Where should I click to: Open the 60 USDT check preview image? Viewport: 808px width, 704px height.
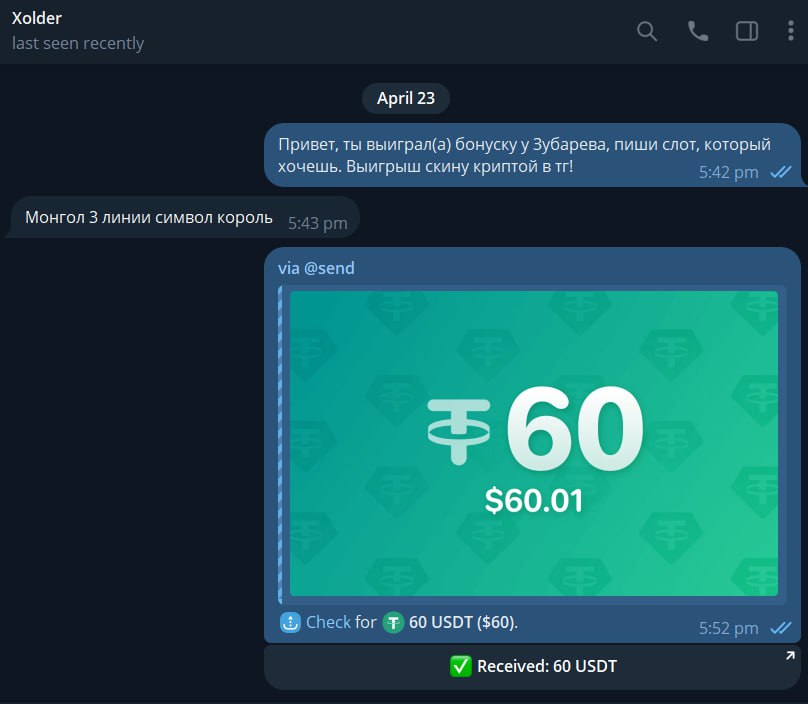click(x=533, y=444)
